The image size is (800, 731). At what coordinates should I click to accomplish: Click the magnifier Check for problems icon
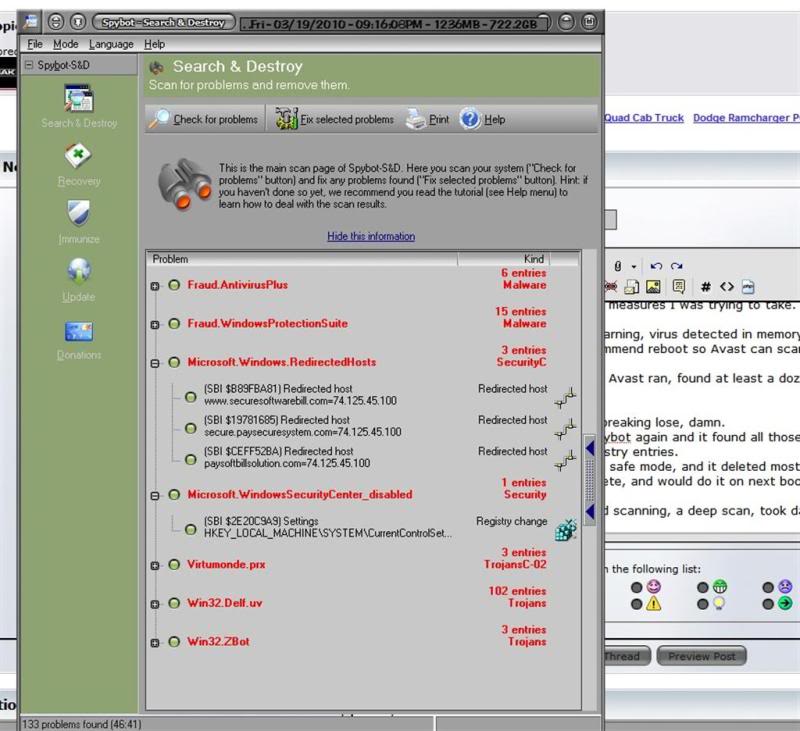[x=159, y=119]
